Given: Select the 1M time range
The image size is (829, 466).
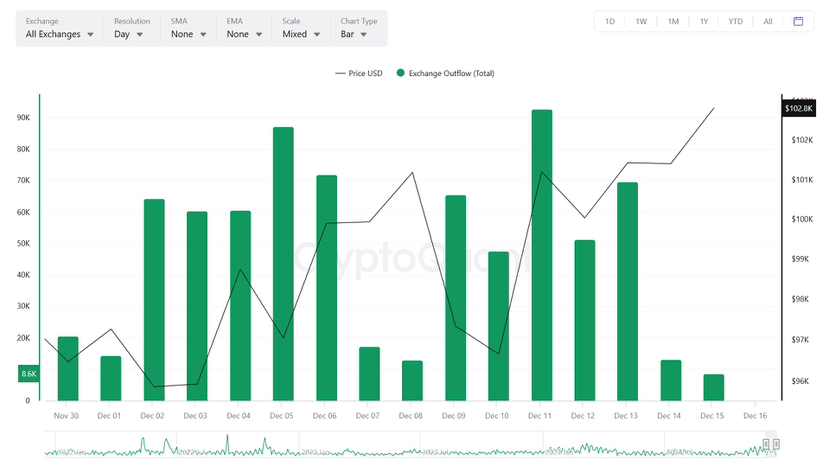Looking at the screenshot, I should click(673, 21).
